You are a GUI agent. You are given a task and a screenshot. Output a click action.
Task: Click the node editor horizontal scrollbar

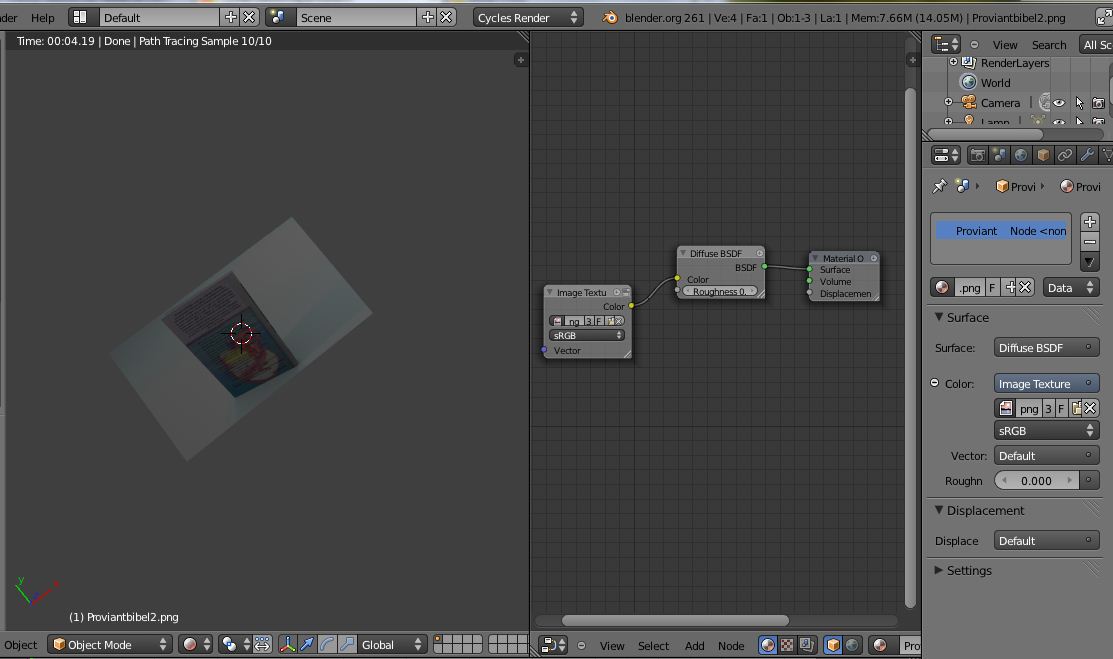[x=675, y=620]
